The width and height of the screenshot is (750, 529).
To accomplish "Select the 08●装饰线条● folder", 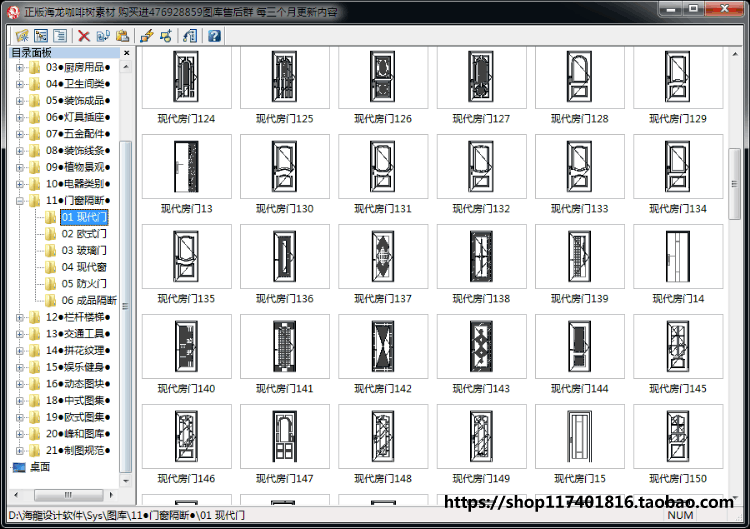I will (78, 151).
